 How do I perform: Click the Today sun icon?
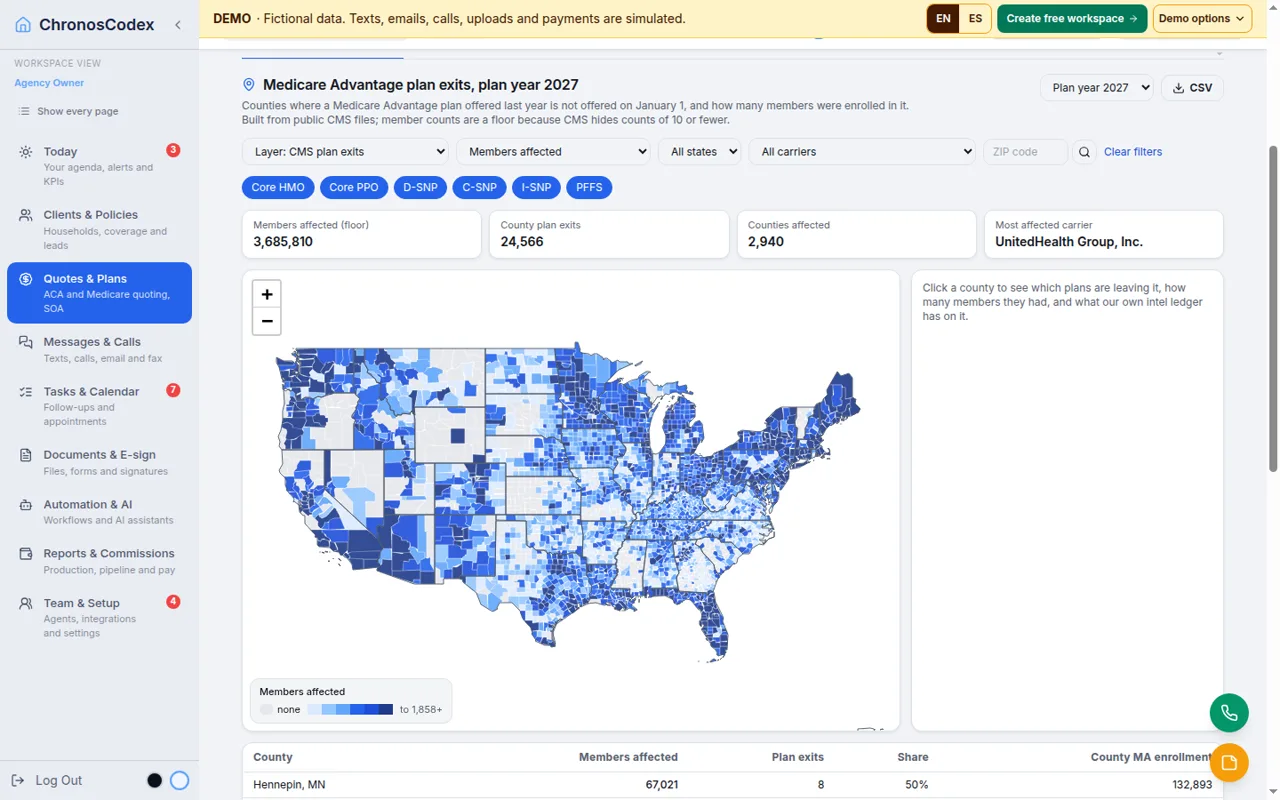click(25, 152)
